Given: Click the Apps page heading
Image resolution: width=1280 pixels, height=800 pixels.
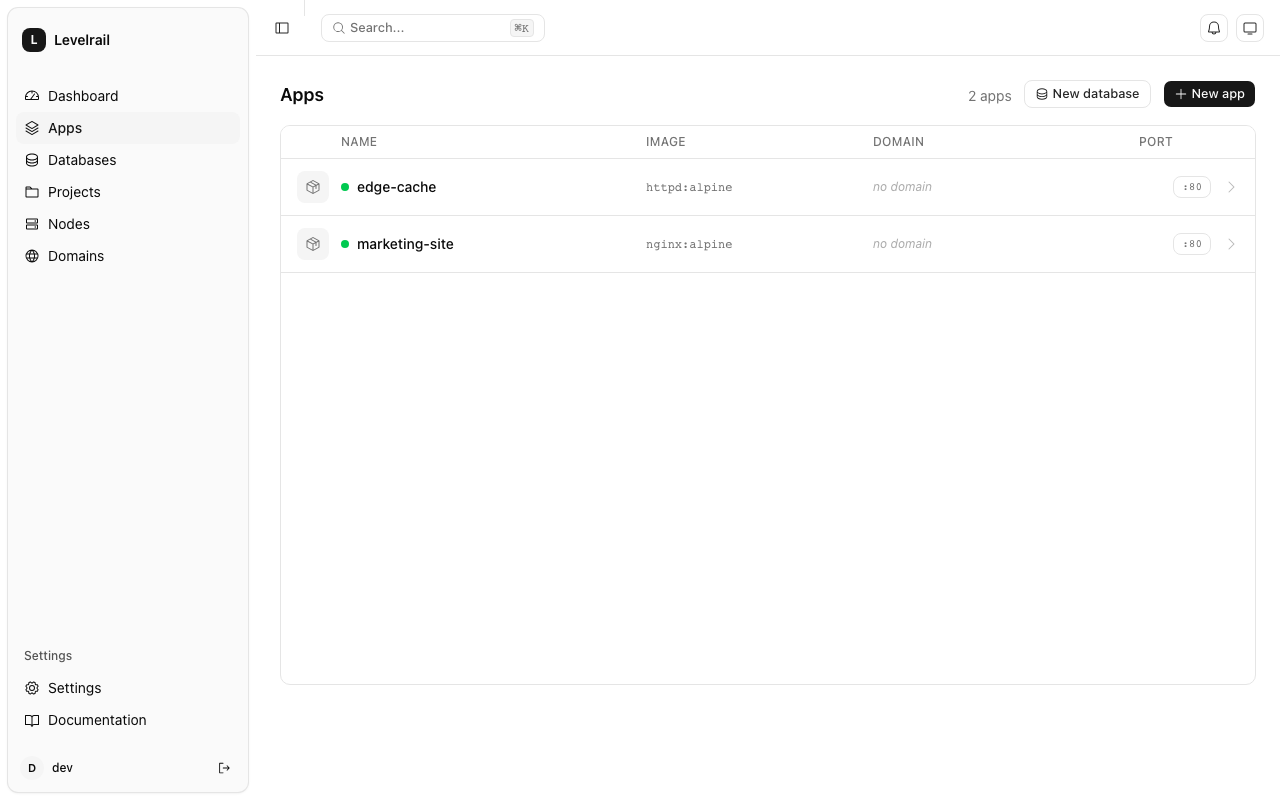Looking at the screenshot, I should pos(302,95).
